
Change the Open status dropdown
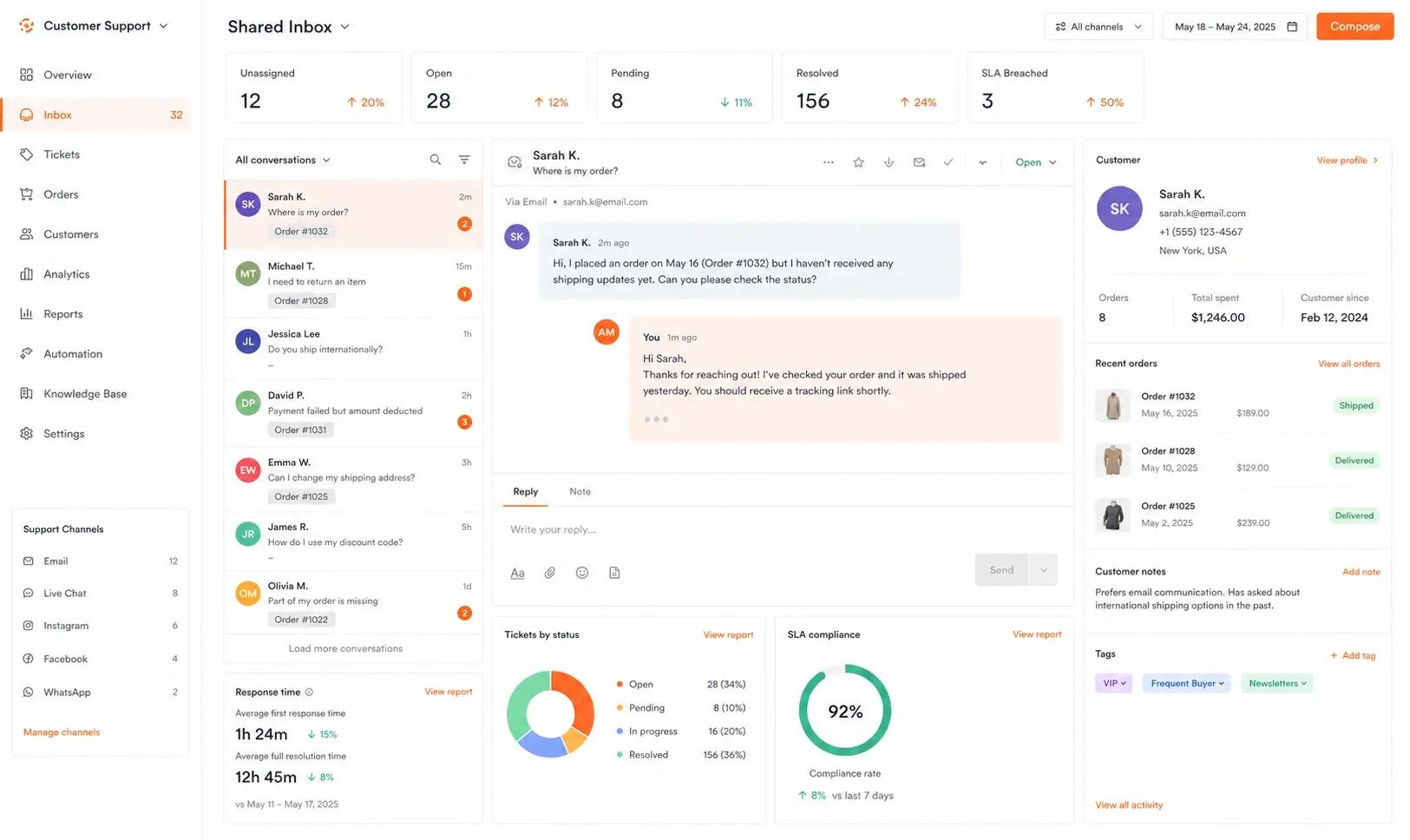1036,162
